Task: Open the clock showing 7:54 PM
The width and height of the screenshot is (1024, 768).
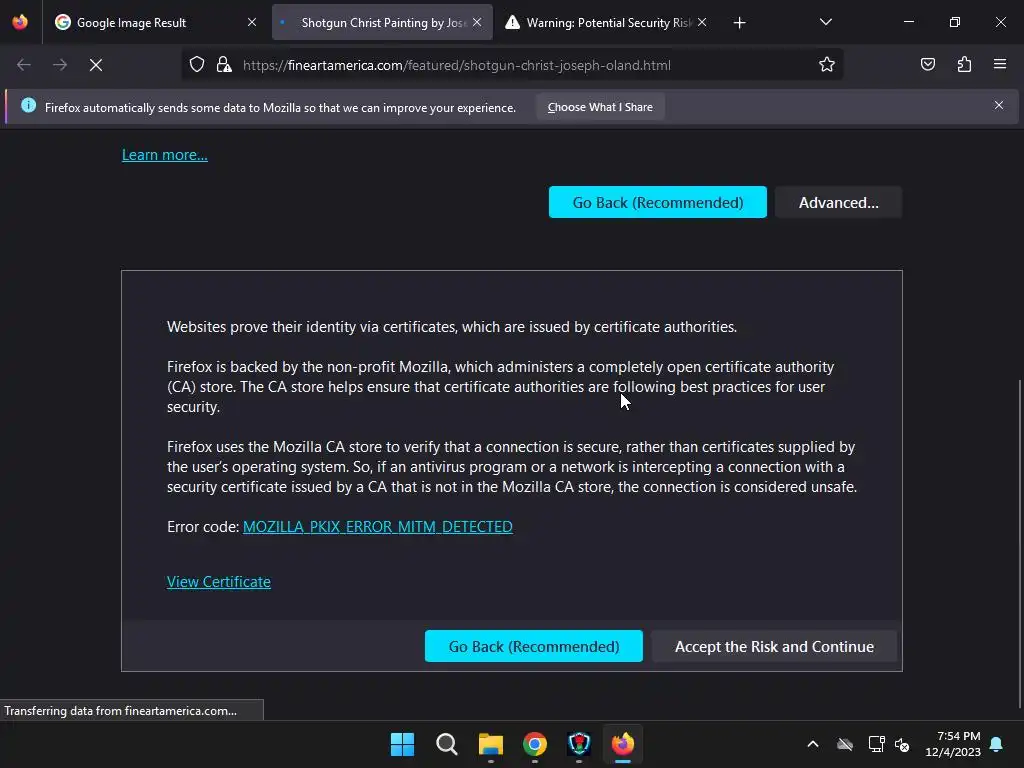Action: coord(953,744)
